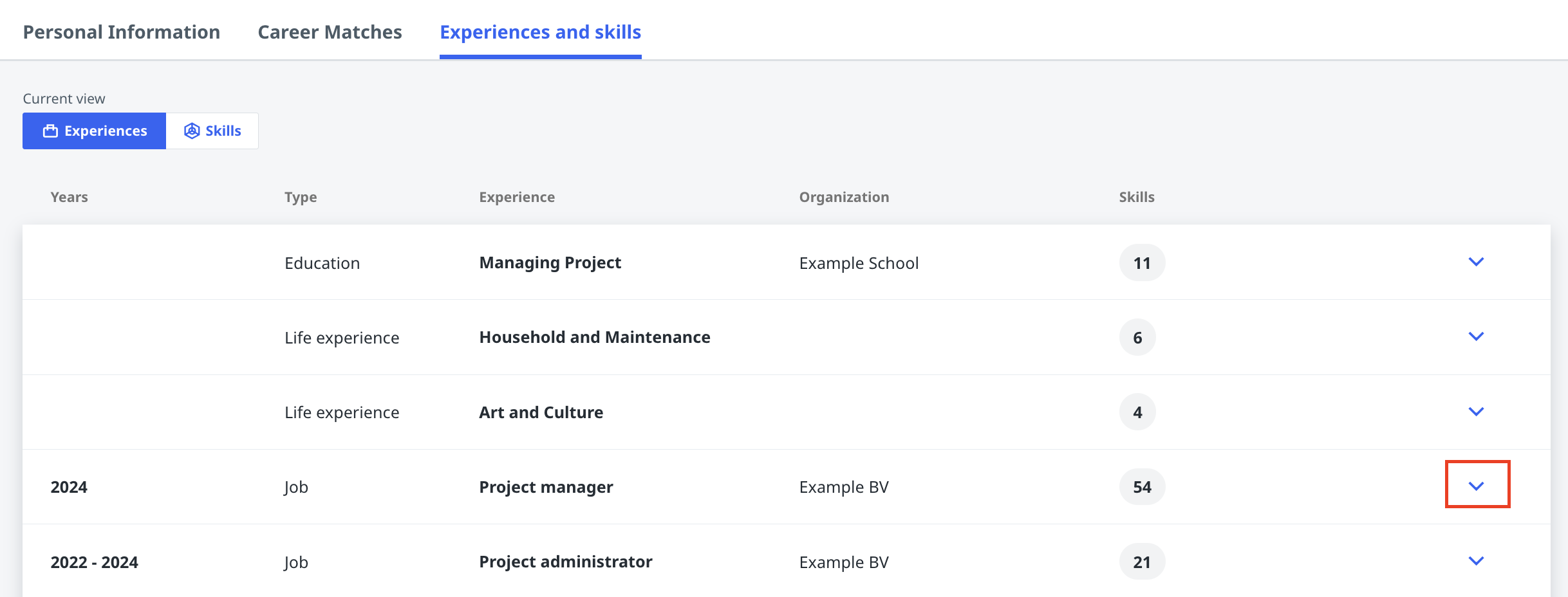Expand the Art and Culture row
This screenshot has height=597, width=1568.
coord(1476,412)
